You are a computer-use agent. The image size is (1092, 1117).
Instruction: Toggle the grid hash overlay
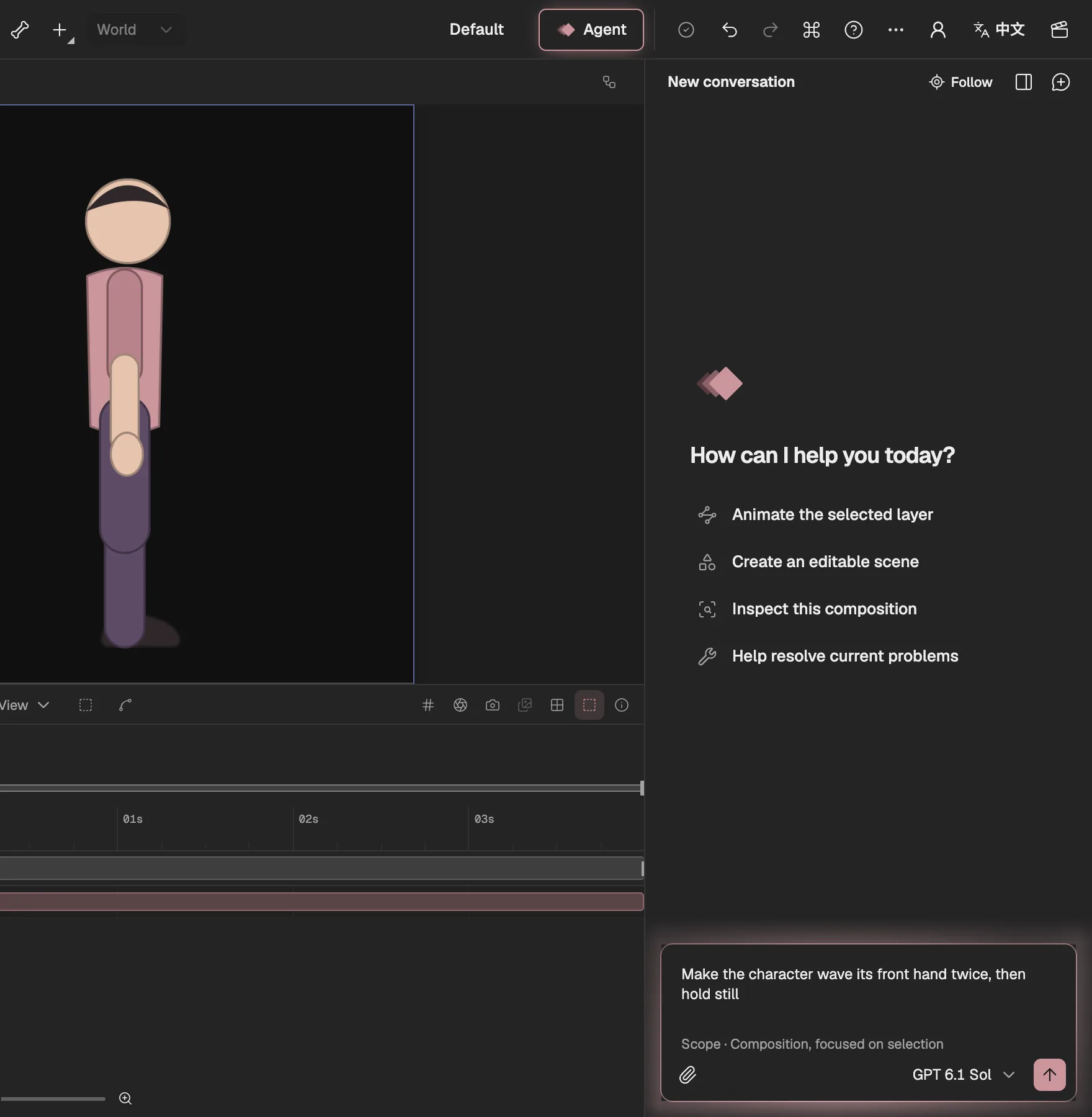pyautogui.click(x=428, y=705)
